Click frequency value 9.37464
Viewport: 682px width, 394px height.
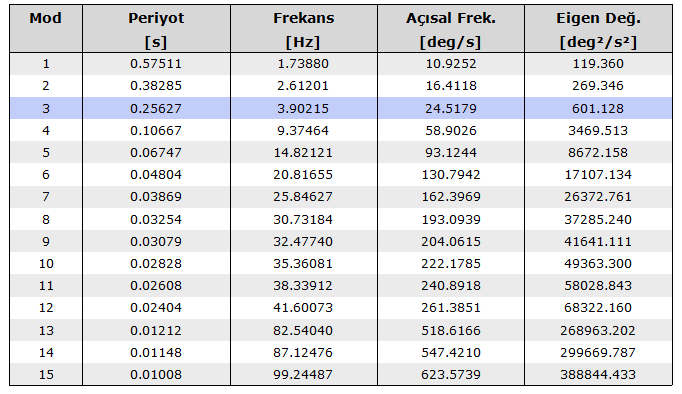(x=303, y=130)
